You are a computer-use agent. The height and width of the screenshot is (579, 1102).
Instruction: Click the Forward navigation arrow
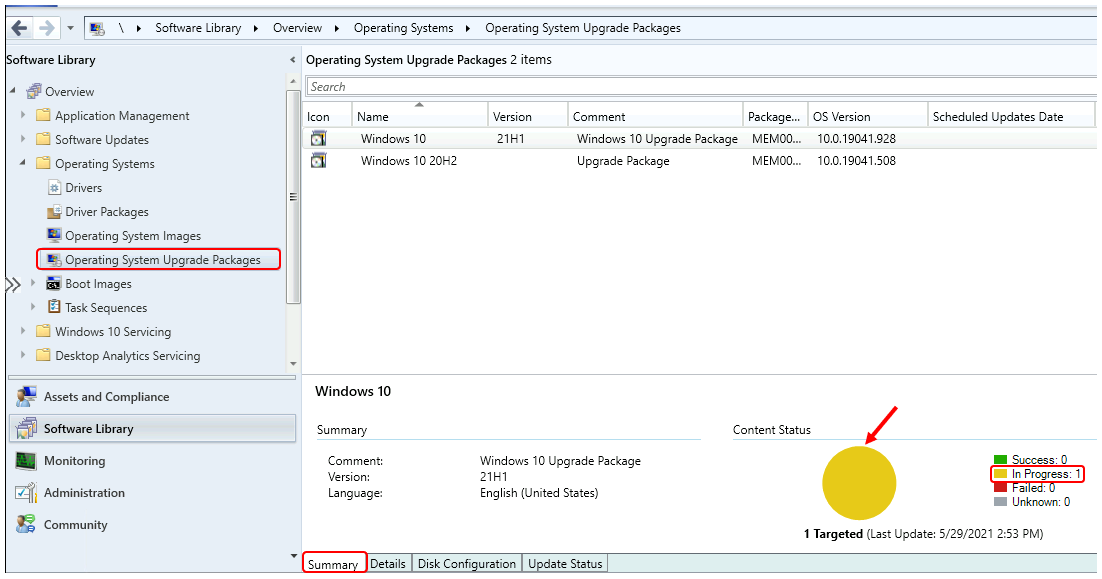coord(46,28)
